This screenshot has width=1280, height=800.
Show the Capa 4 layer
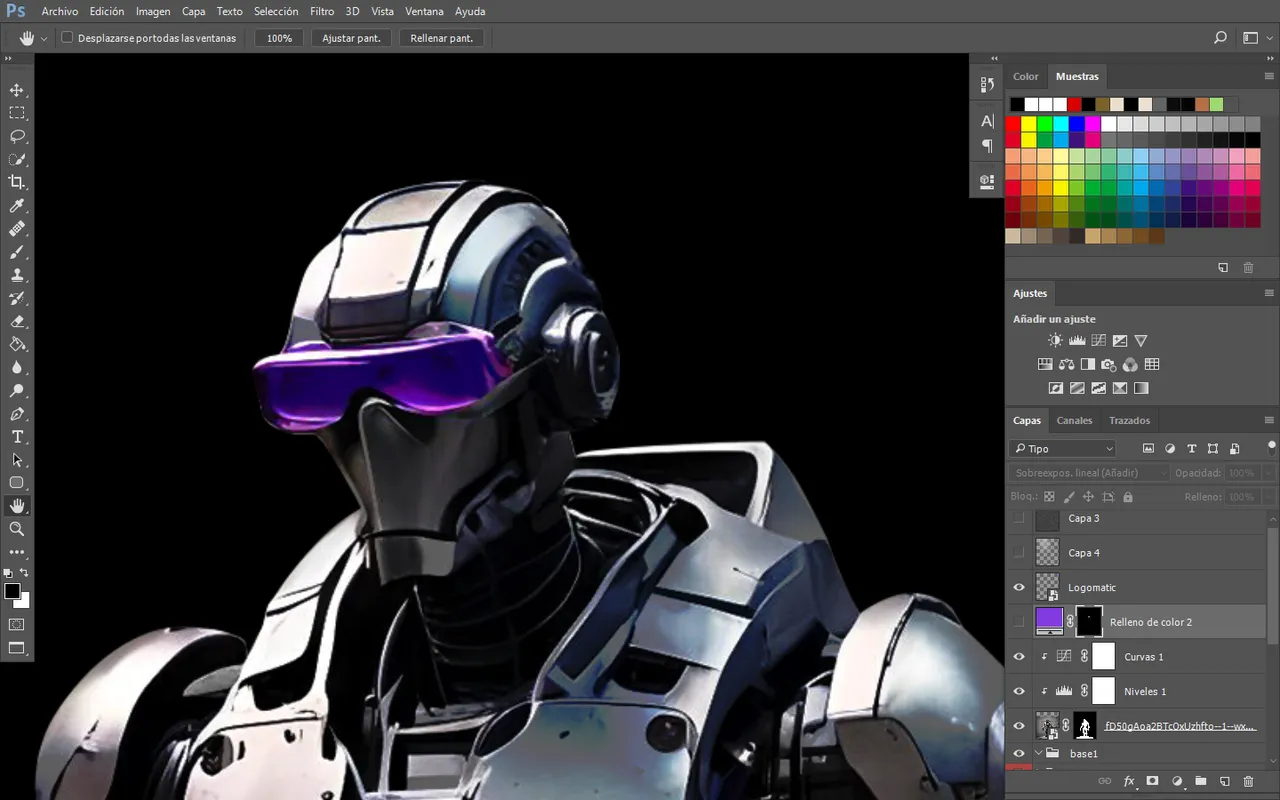(1019, 553)
